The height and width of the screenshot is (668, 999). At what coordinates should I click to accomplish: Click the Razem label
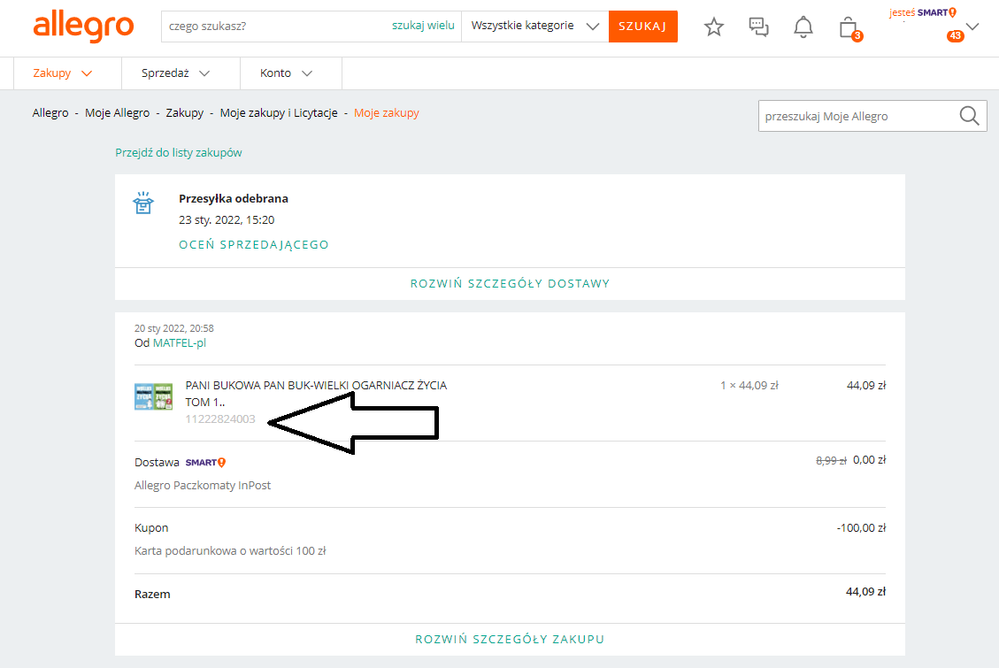pyautogui.click(x=152, y=594)
